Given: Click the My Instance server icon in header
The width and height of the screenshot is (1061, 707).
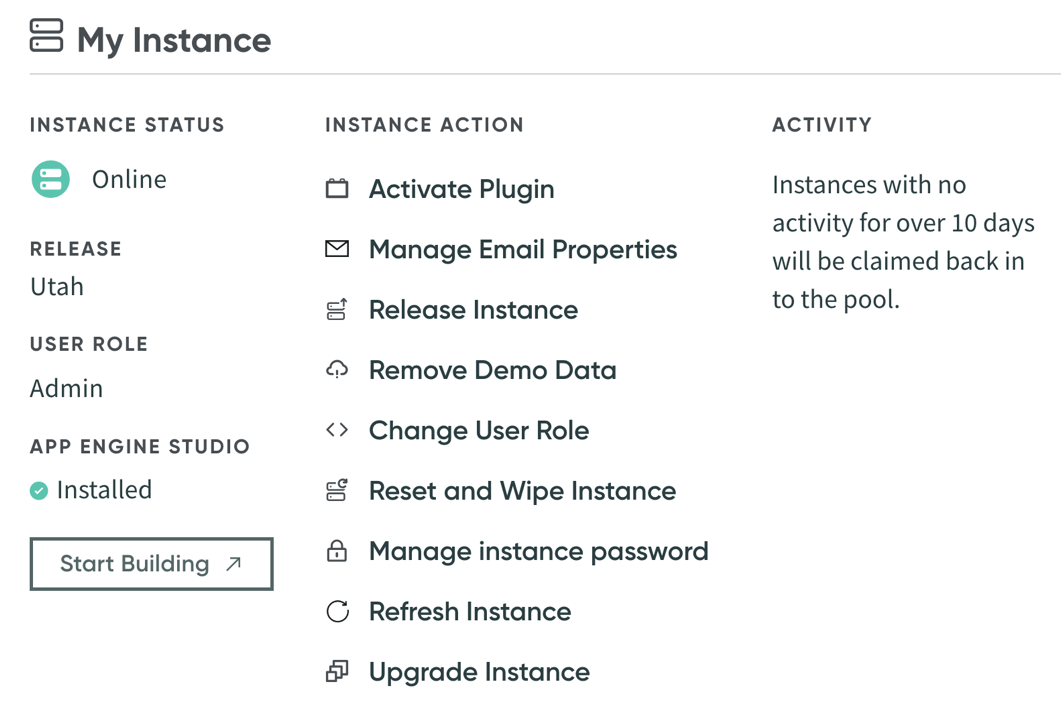Looking at the screenshot, I should pos(44,38).
